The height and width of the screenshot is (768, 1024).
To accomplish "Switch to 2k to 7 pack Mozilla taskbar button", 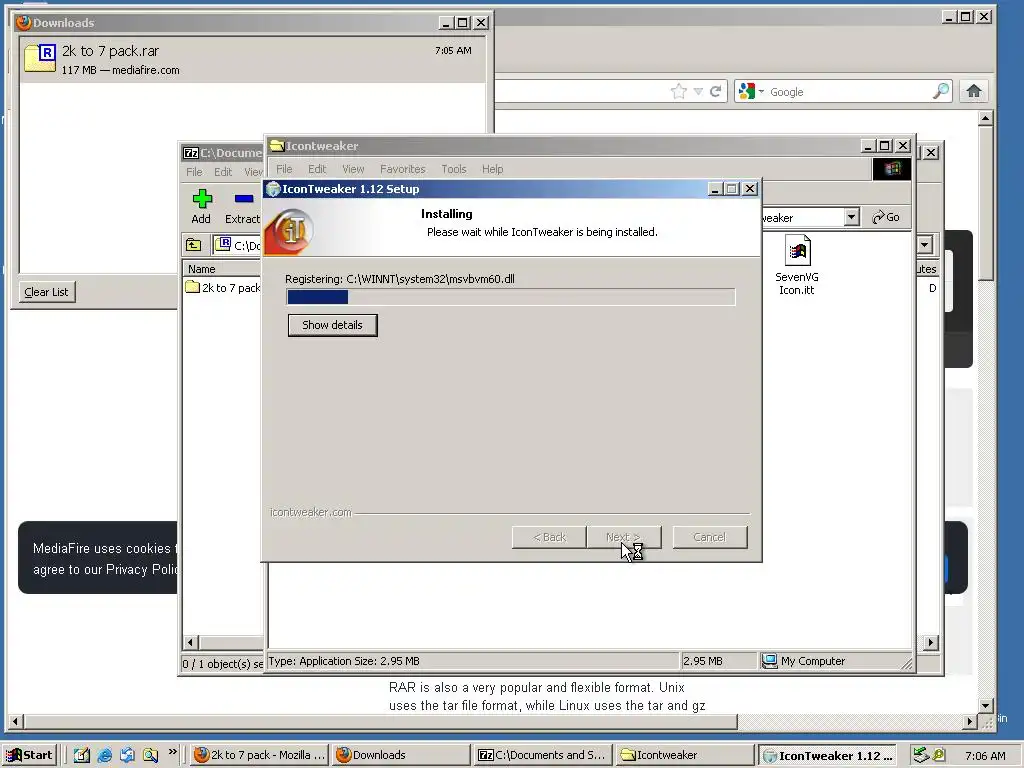I will tap(260, 756).
